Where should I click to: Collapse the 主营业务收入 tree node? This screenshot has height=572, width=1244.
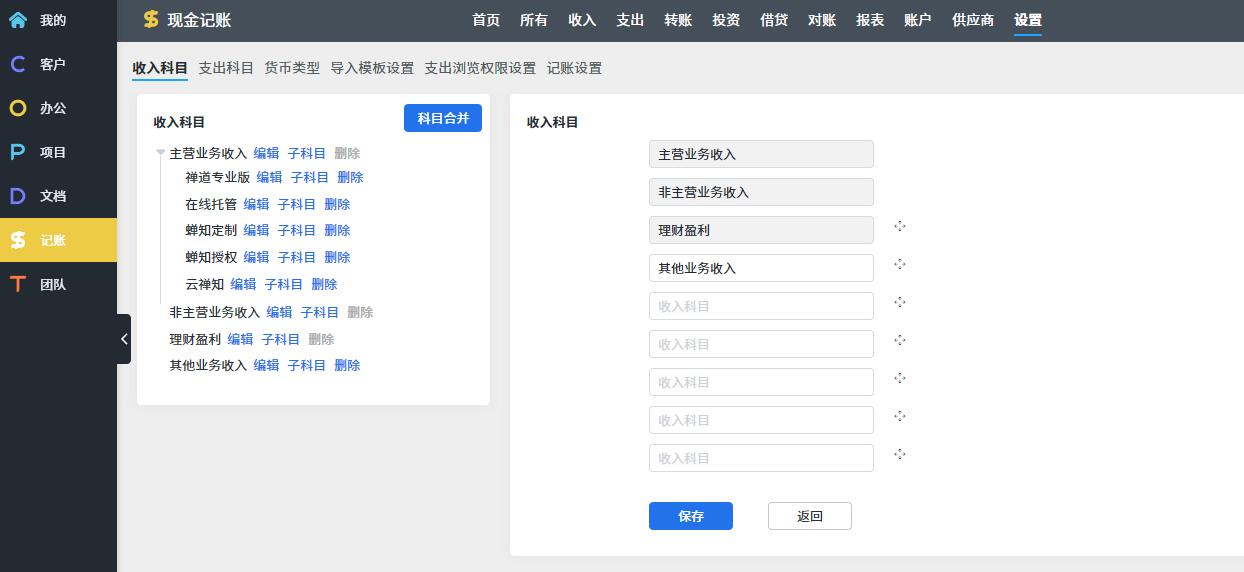click(160, 153)
